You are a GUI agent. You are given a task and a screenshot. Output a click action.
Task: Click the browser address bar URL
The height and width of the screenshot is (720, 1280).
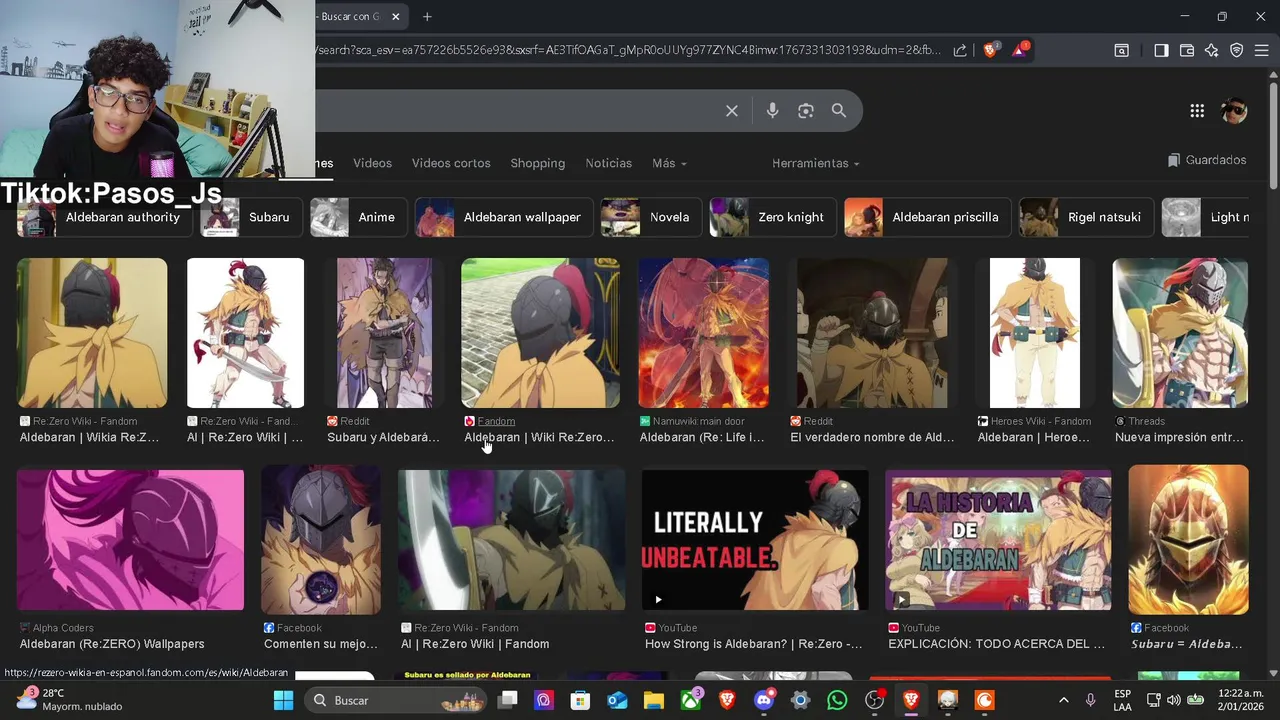tap(628, 50)
